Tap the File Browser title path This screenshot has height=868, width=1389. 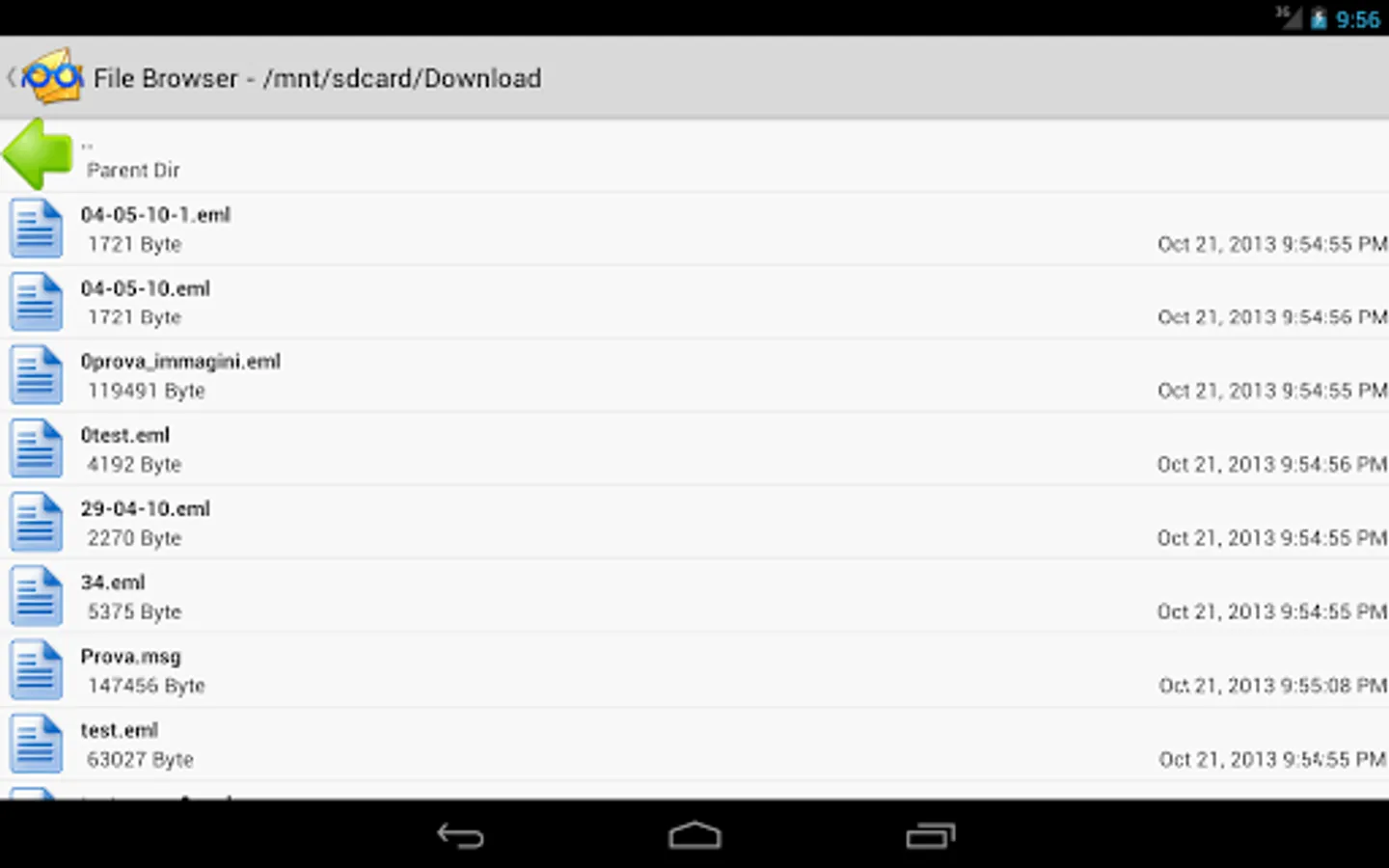[x=317, y=78]
